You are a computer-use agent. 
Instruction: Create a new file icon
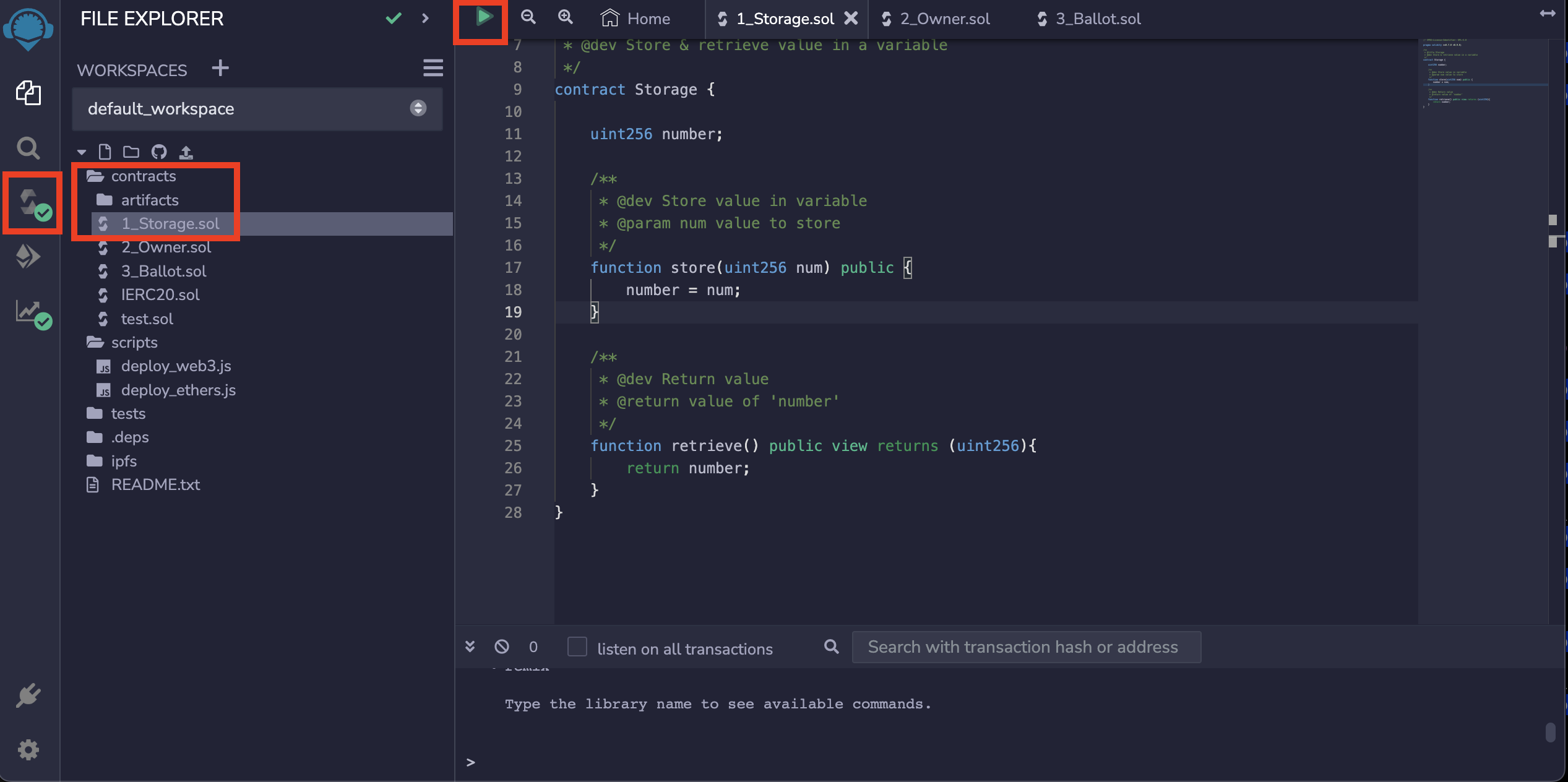coord(105,152)
